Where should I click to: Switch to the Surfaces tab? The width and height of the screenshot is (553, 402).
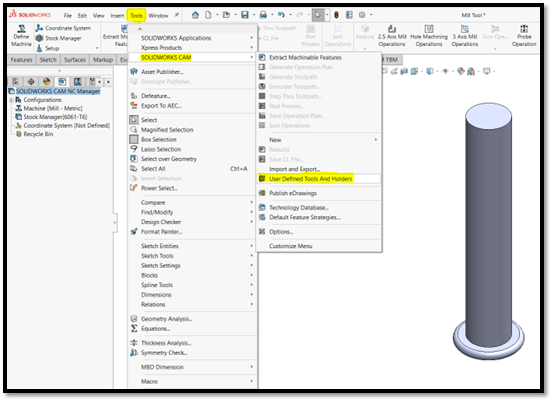(x=75, y=60)
